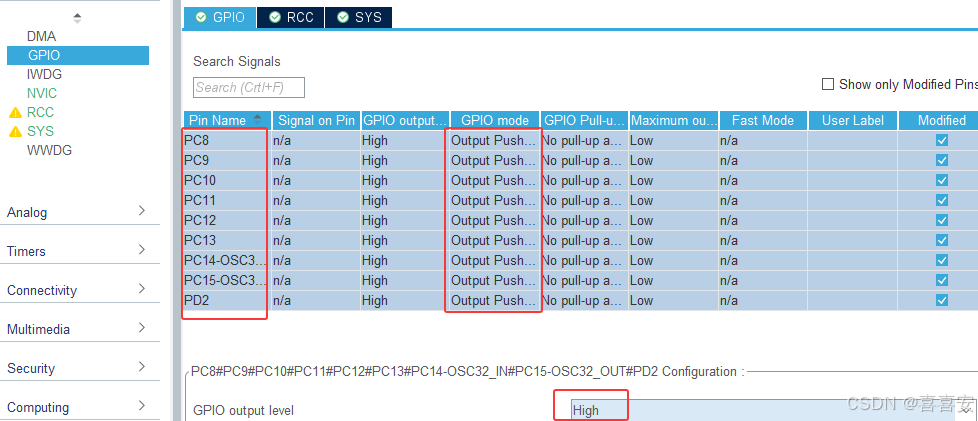Select the PC8 pin name cell
Viewport: 978px width, 421px height.
click(x=227, y=140)
